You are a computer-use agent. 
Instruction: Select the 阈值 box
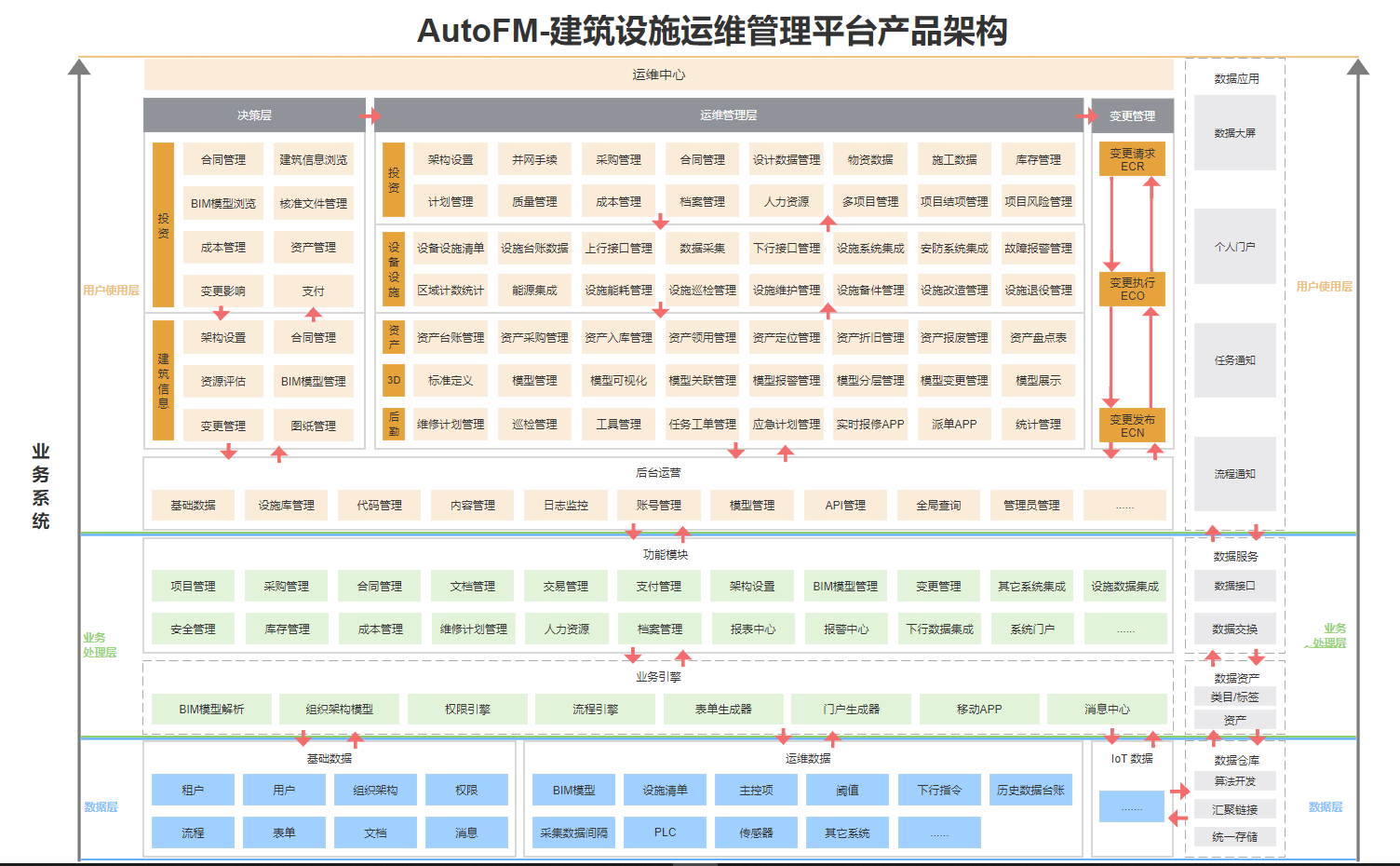pos(847,790)
